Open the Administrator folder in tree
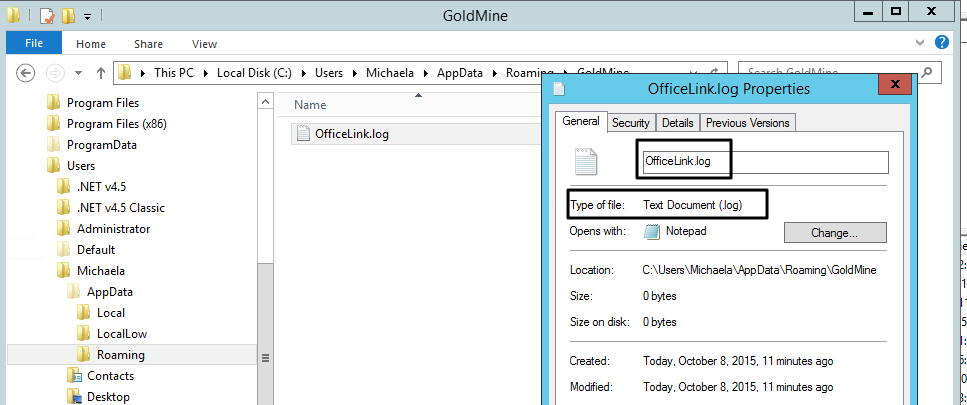The image size is (967, 405). click(x=113, y=229)
